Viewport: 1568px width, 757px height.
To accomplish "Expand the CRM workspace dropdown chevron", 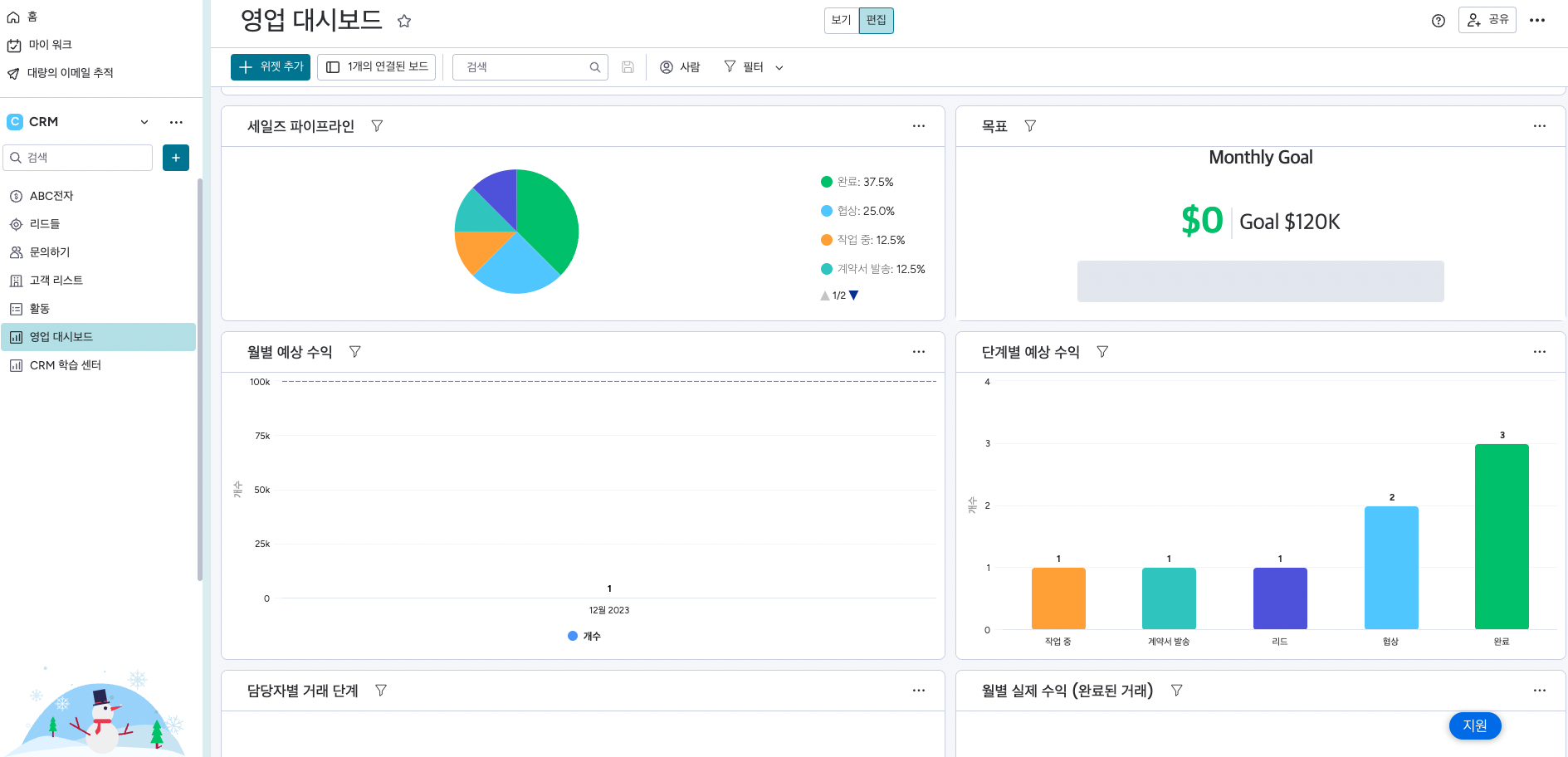I will (x=144, y=122).
